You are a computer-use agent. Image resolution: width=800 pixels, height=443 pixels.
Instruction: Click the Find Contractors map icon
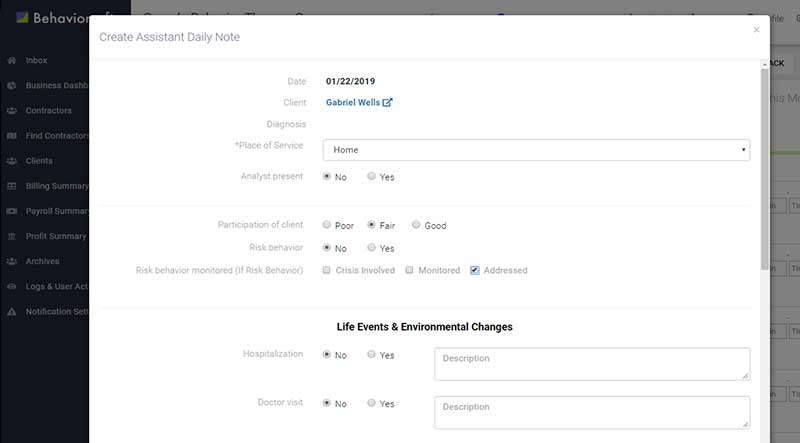(x=11, y=135)
